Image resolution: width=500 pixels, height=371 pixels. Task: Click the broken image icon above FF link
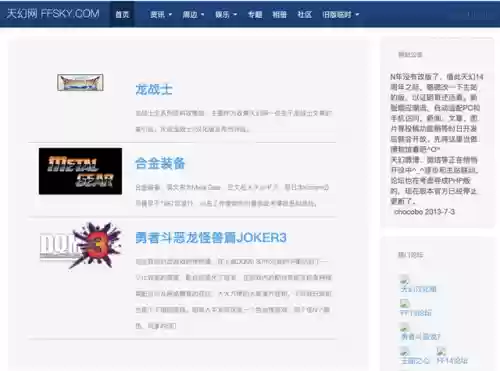[404, 303]
